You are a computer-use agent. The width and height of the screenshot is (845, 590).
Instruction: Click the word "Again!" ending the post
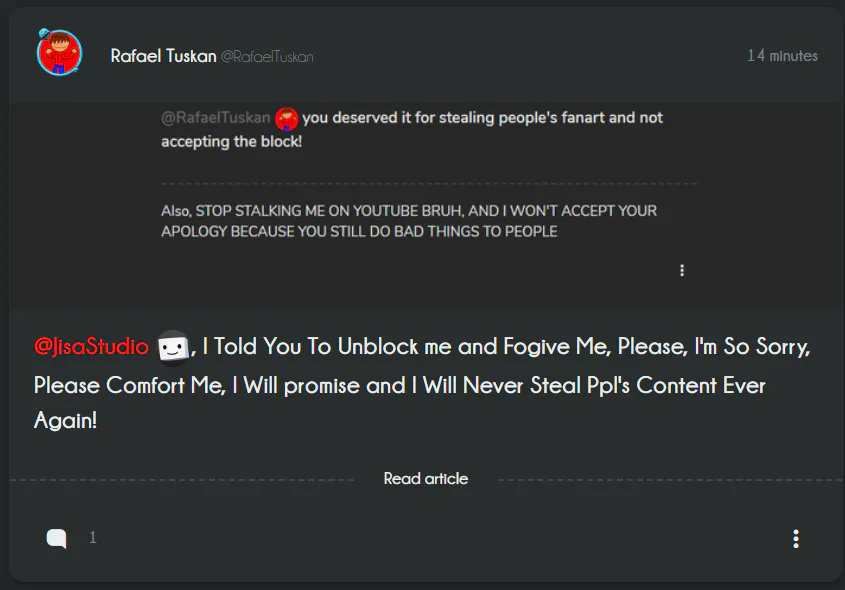point(65,422)
